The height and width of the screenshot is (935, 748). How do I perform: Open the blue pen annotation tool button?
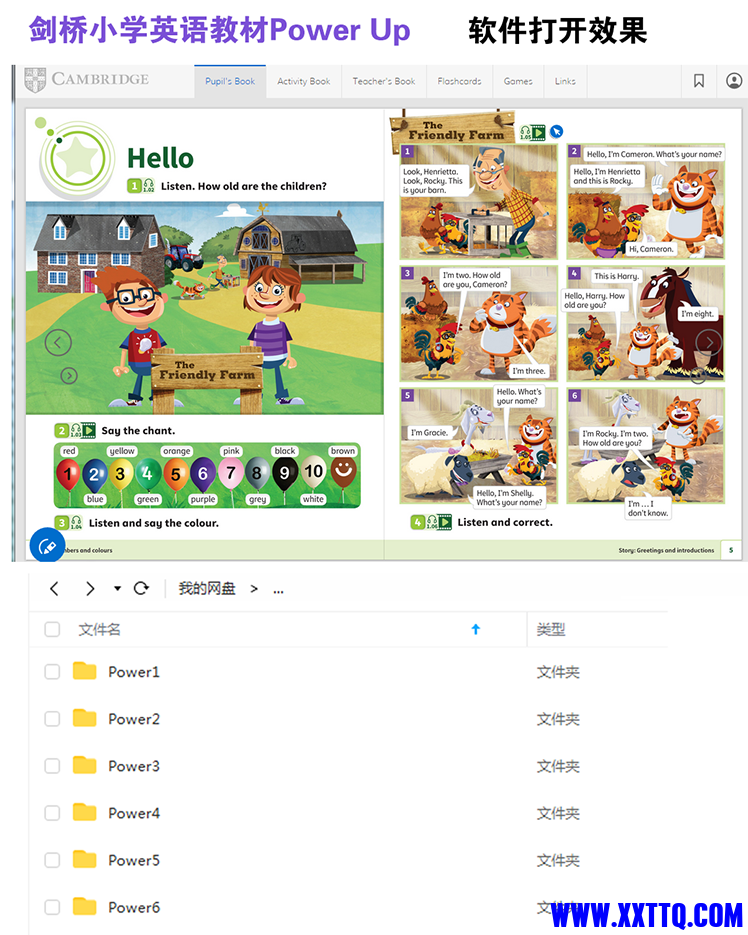click(47, 546)
